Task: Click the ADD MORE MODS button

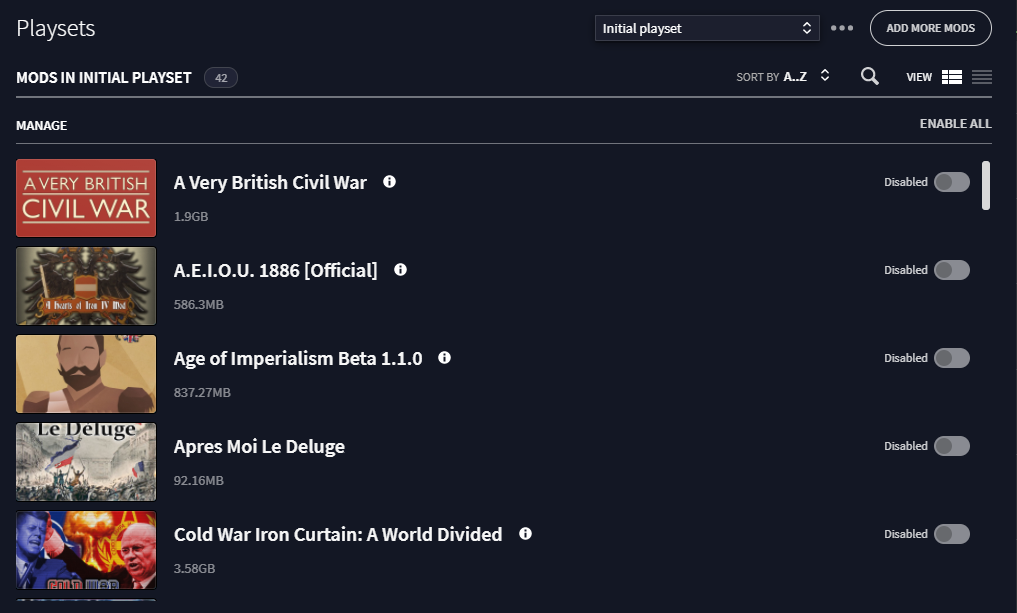Action: pyautogui.click(x=930, y=28)
